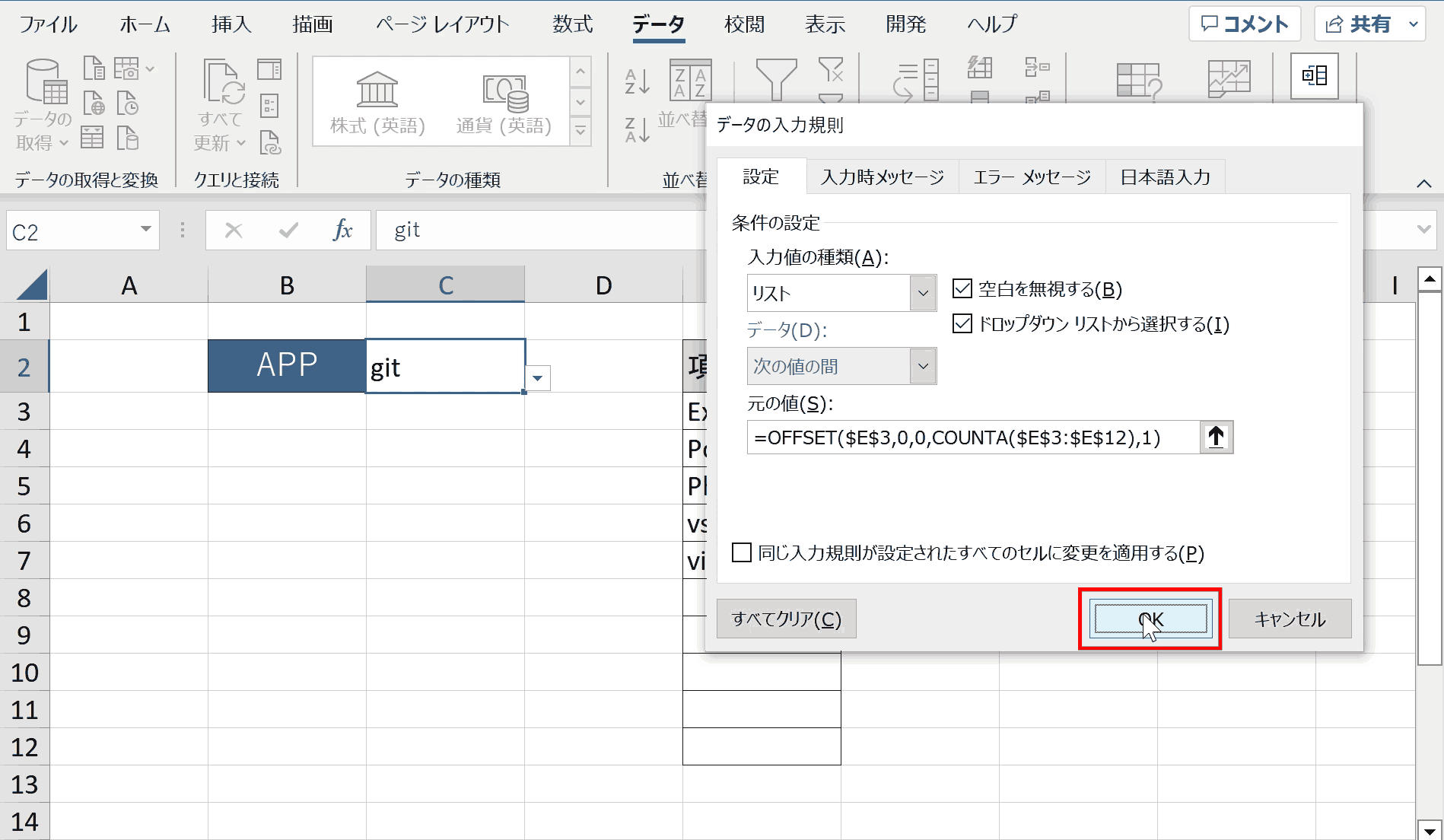The width and height of the screenshot is (1444, 840).
Task: Click the Filter funnel icon
Action: point(776,79)
